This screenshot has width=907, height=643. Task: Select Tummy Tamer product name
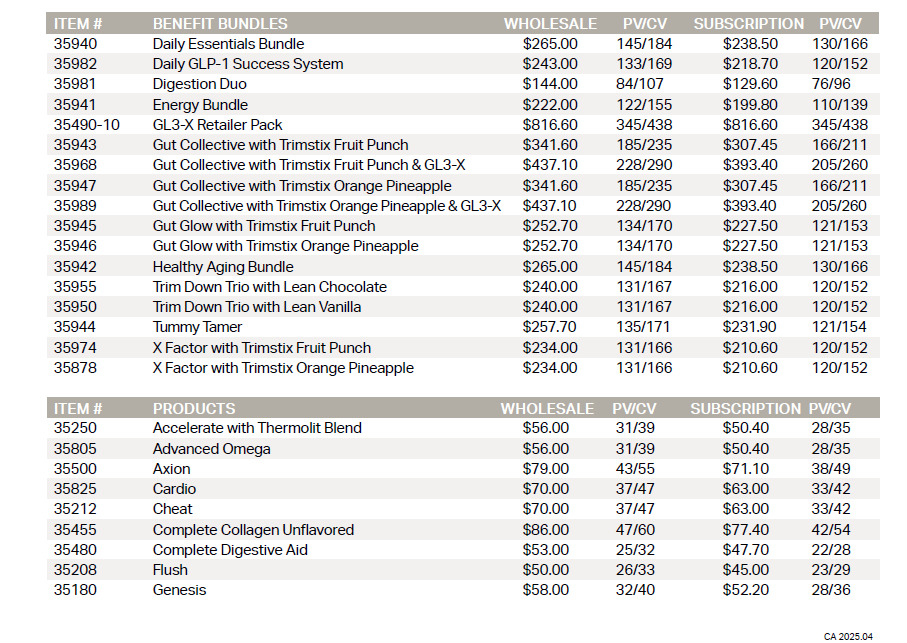pos(197,327)
